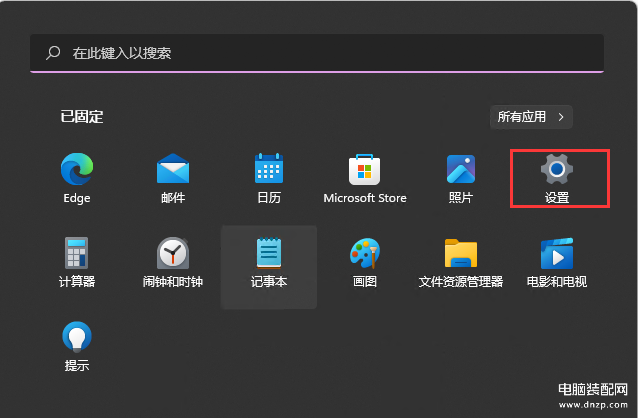638x418 pixels.
Task: Click the search box 在此键入以搜索
Action: pos(317,53)
